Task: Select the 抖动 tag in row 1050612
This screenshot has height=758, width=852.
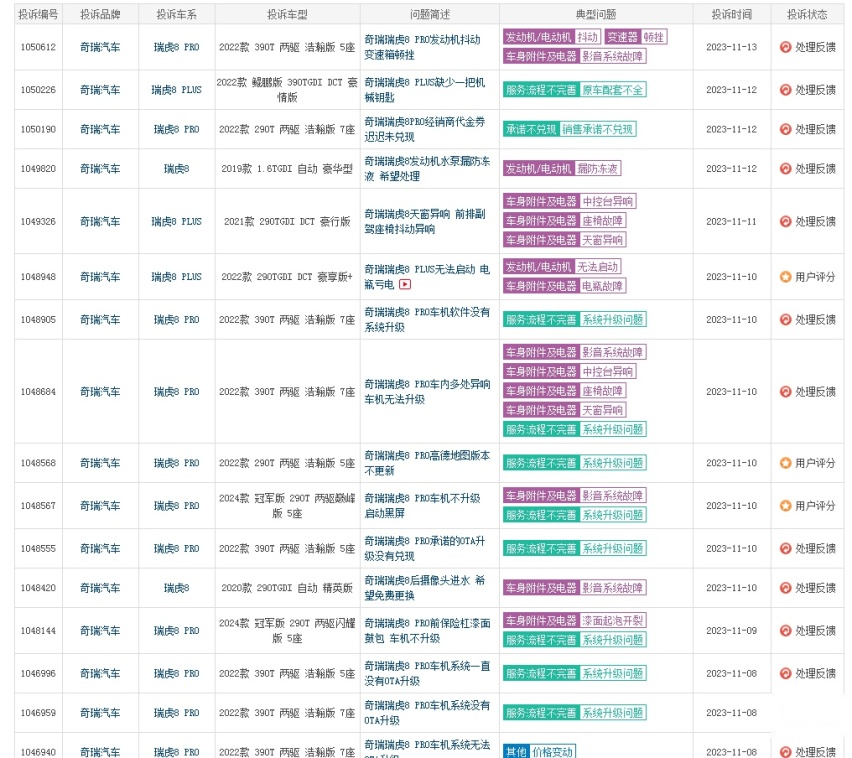Action: point(587,37)
